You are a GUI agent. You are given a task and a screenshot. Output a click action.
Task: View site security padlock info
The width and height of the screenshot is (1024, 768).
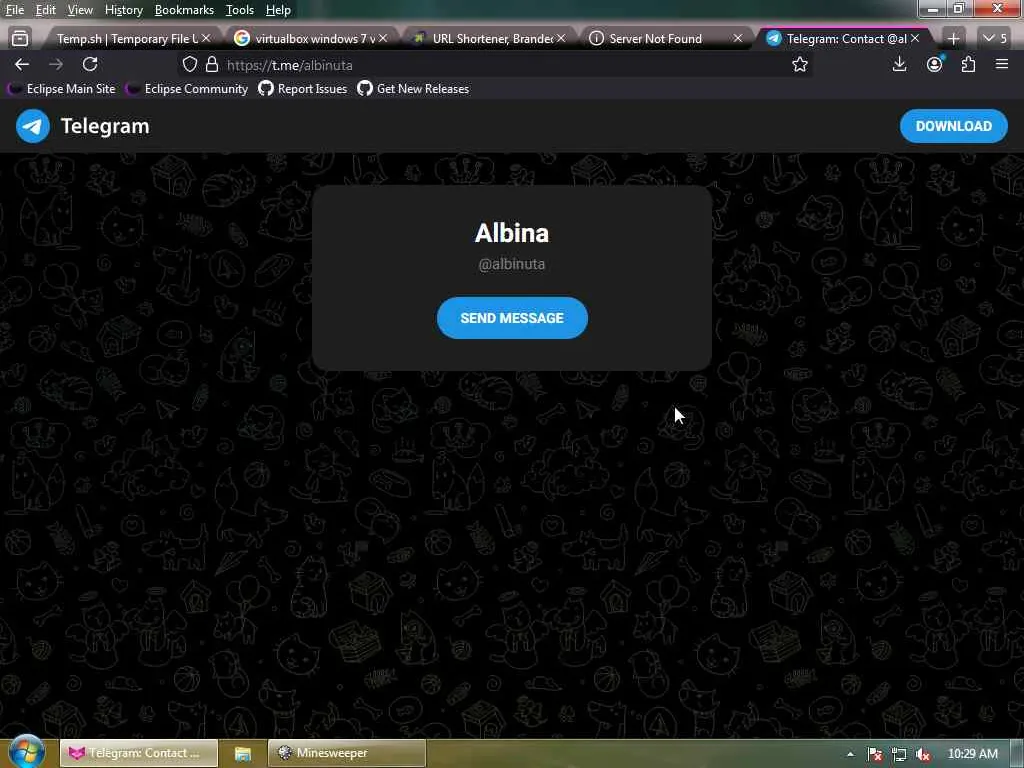[212, 65]
